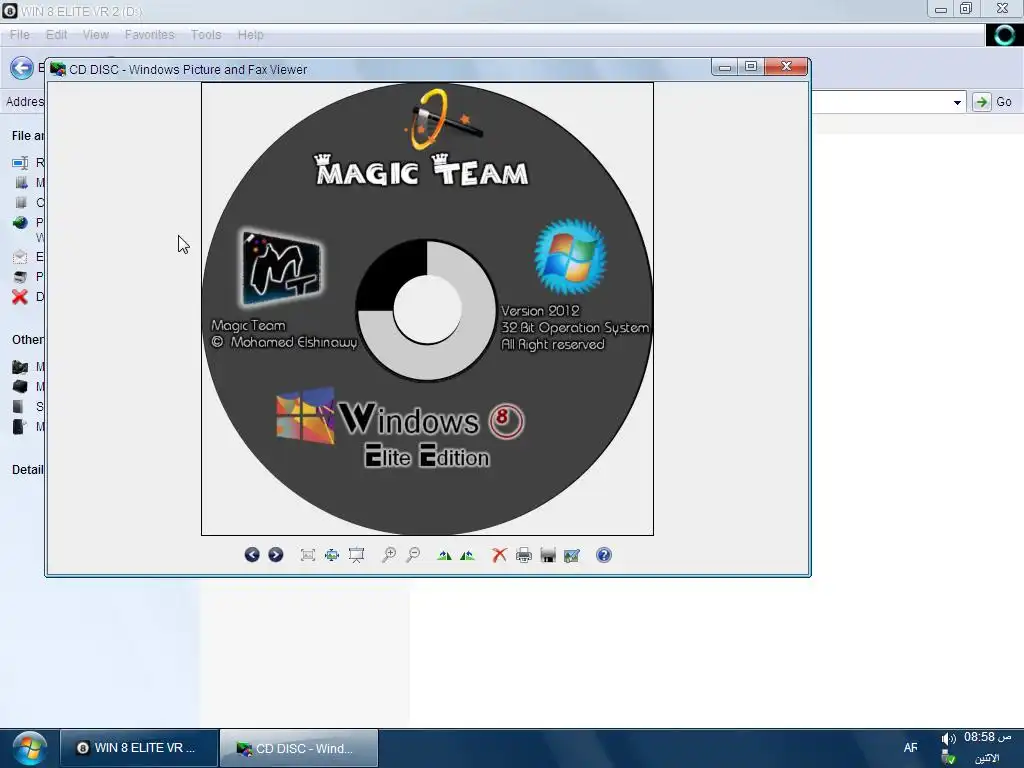Viewport: 1024px width, 768px height.
Task: Open the Edit menu in Explorer
Action: pos(56,35)
